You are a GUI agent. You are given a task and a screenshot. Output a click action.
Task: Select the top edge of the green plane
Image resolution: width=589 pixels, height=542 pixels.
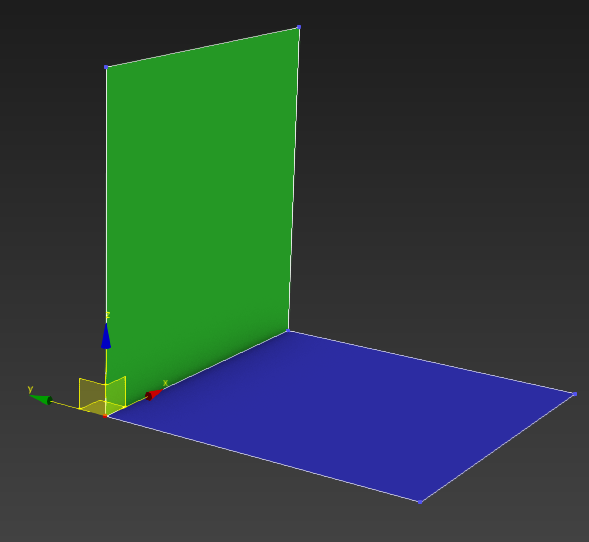202,47
